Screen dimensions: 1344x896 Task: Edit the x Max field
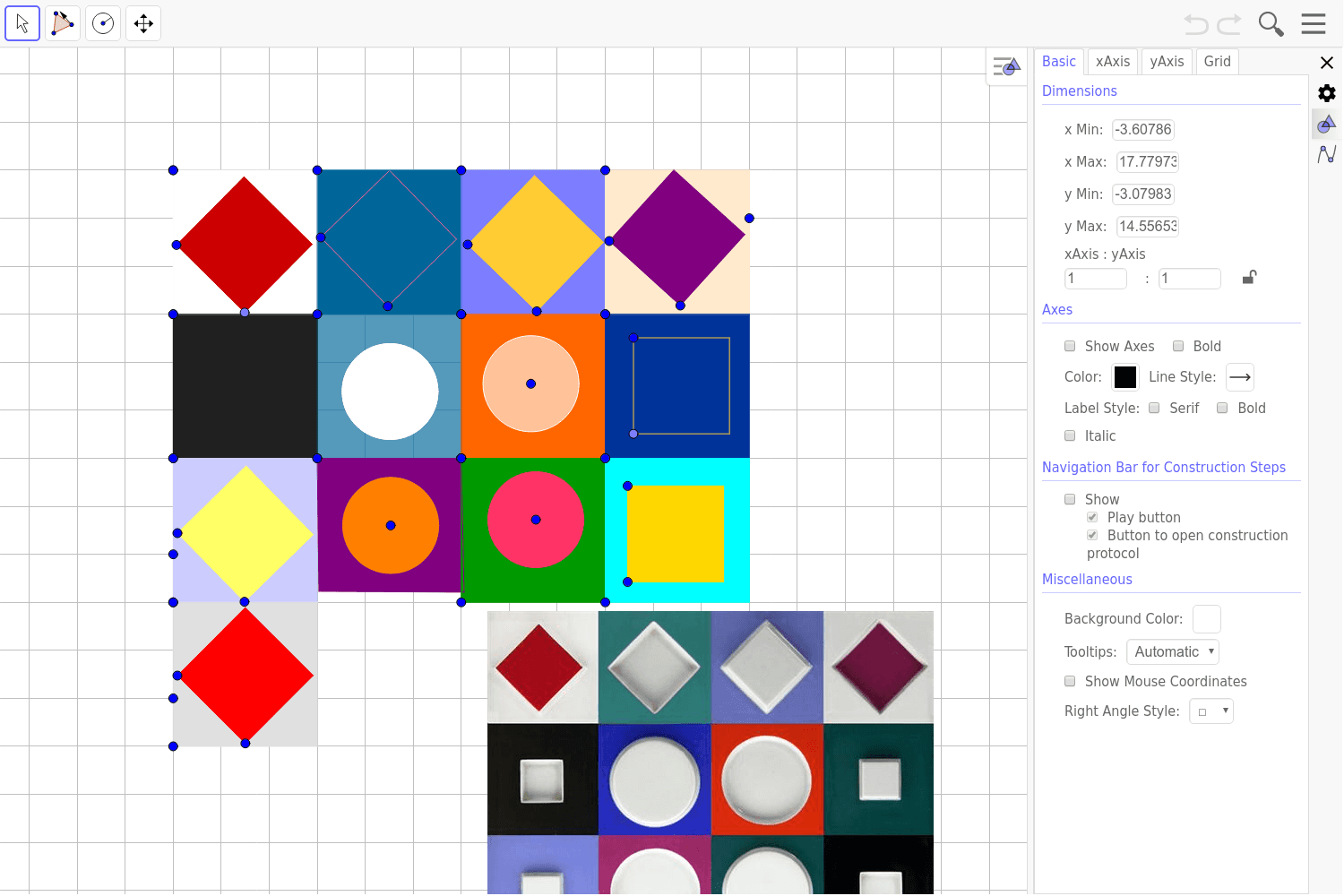(1148, 161)
